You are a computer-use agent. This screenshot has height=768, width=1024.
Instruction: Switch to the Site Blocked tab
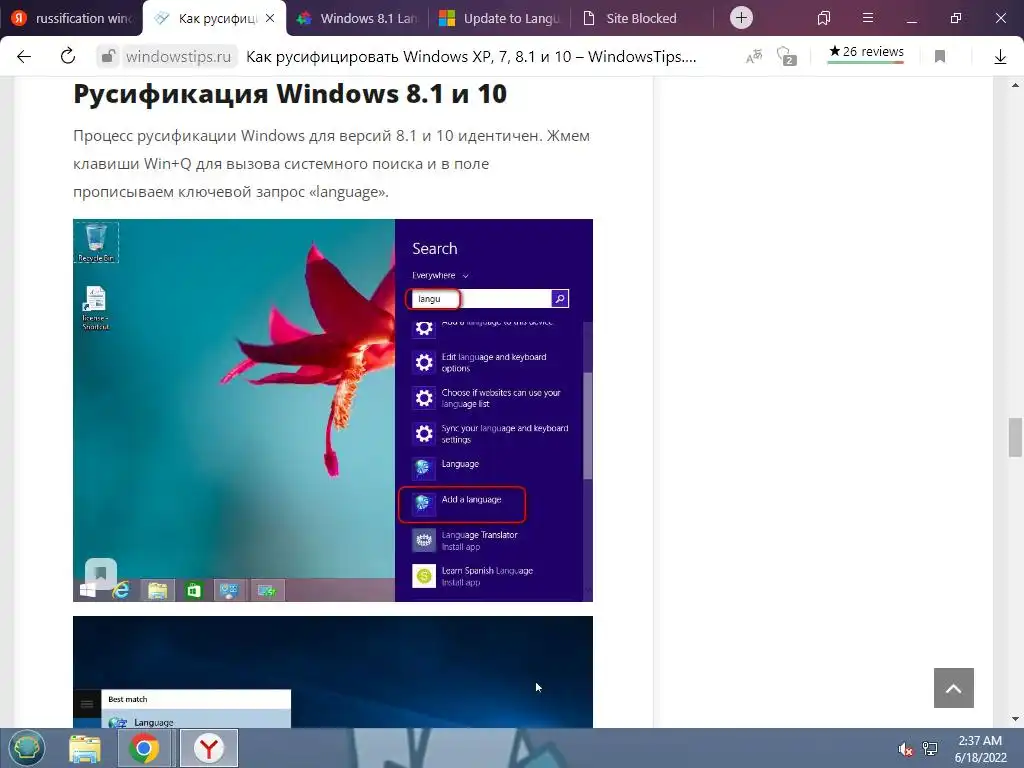[x=641, y=18]
